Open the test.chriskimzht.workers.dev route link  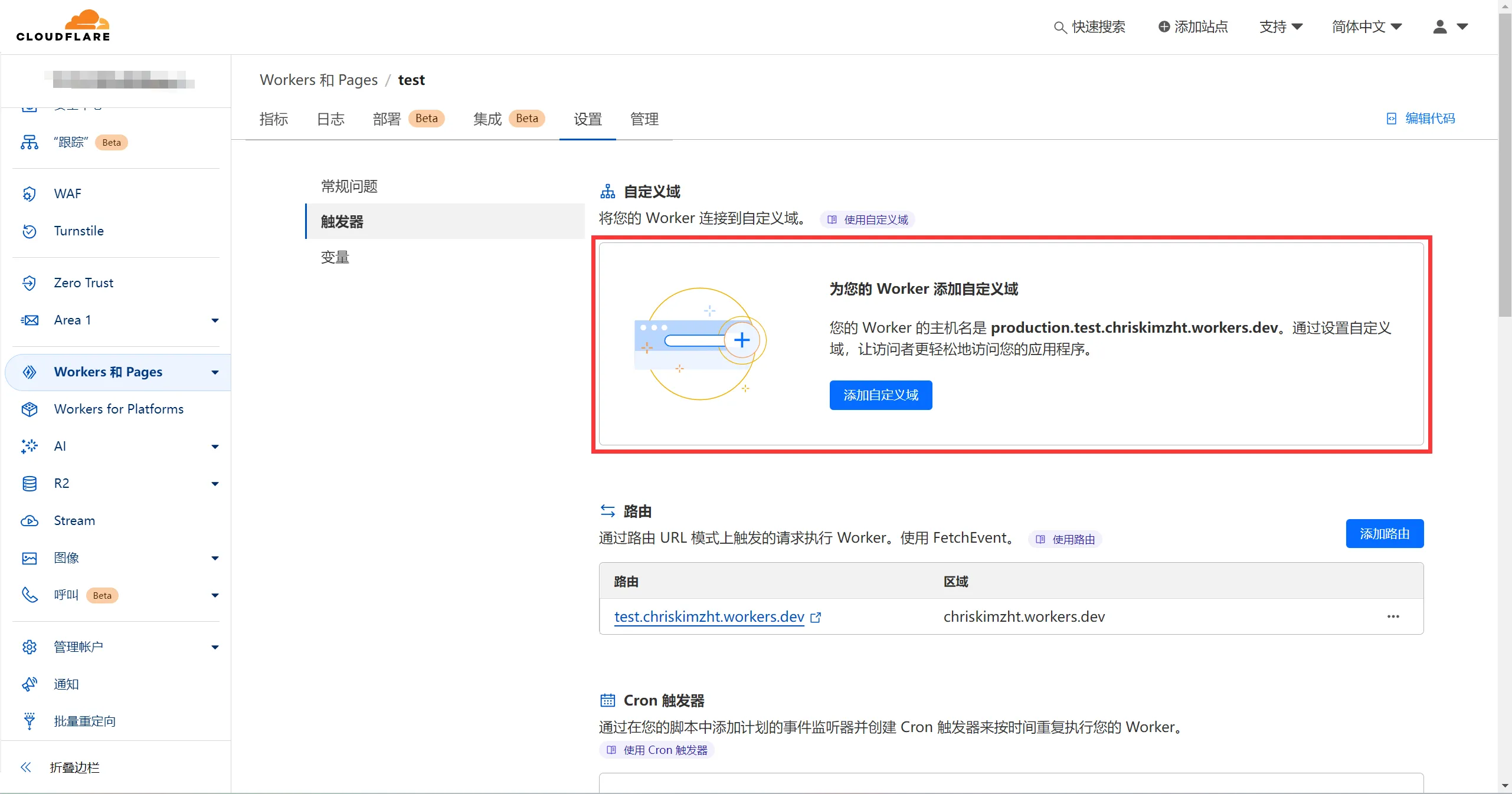coord(709,616)
